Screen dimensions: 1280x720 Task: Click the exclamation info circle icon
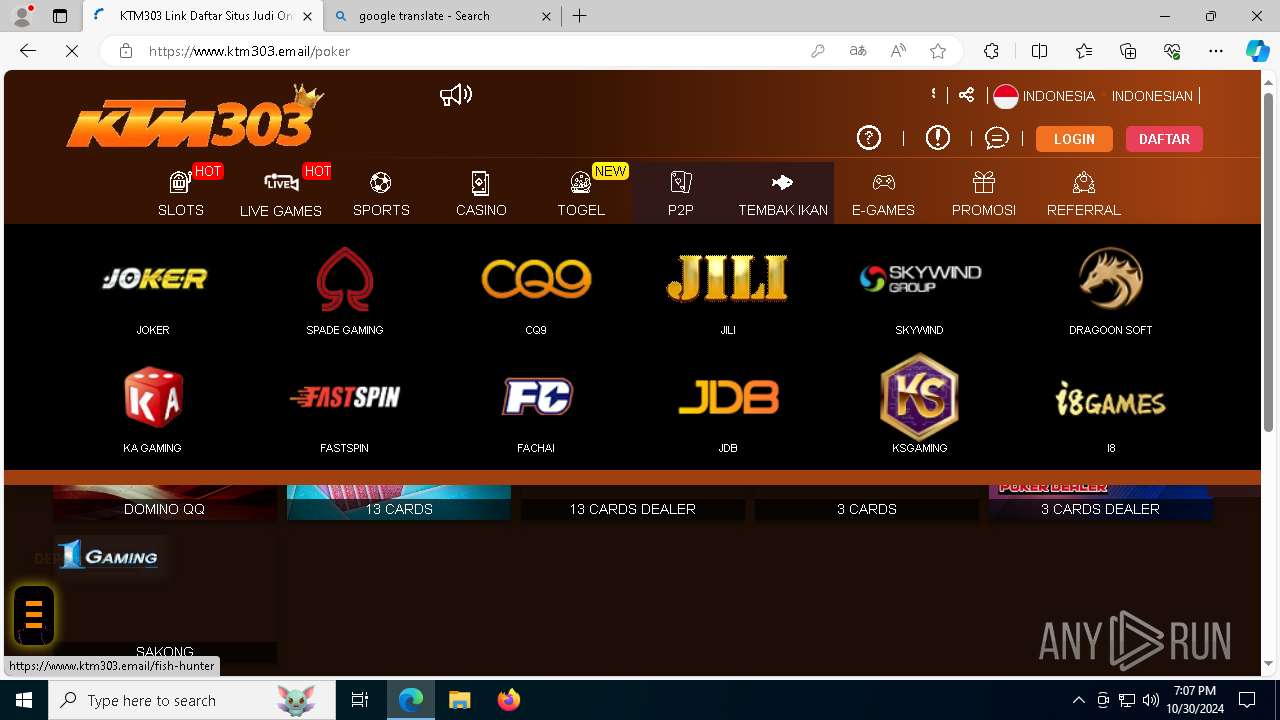(938, 138)
